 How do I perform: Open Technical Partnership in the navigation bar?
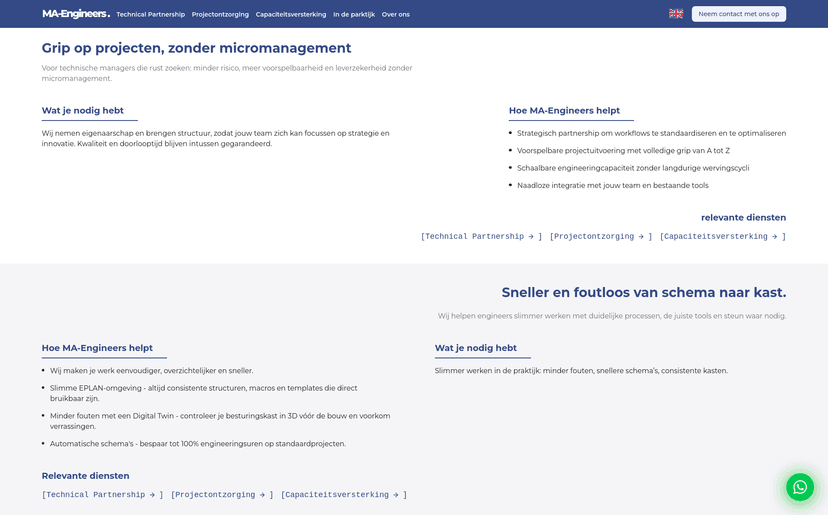click(x=150, y=14)
